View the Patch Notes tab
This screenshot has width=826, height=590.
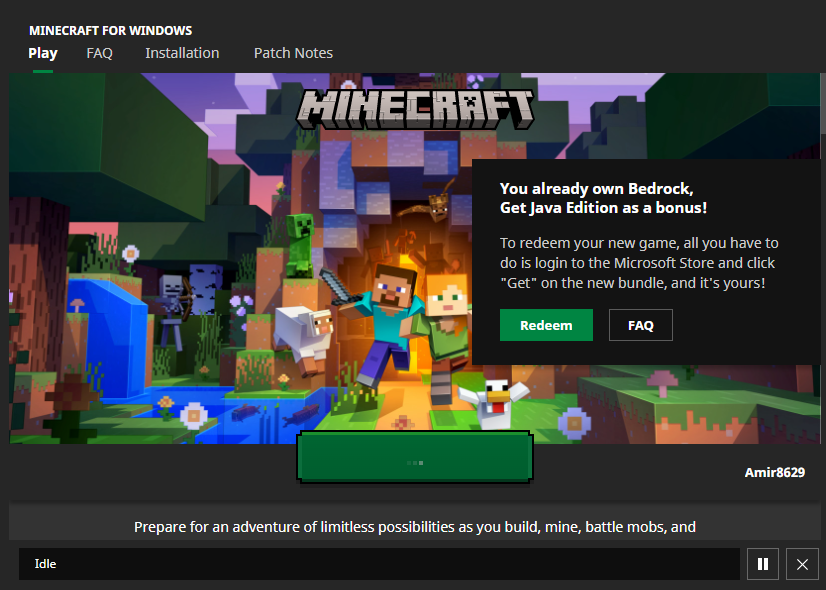pos(293,53)
